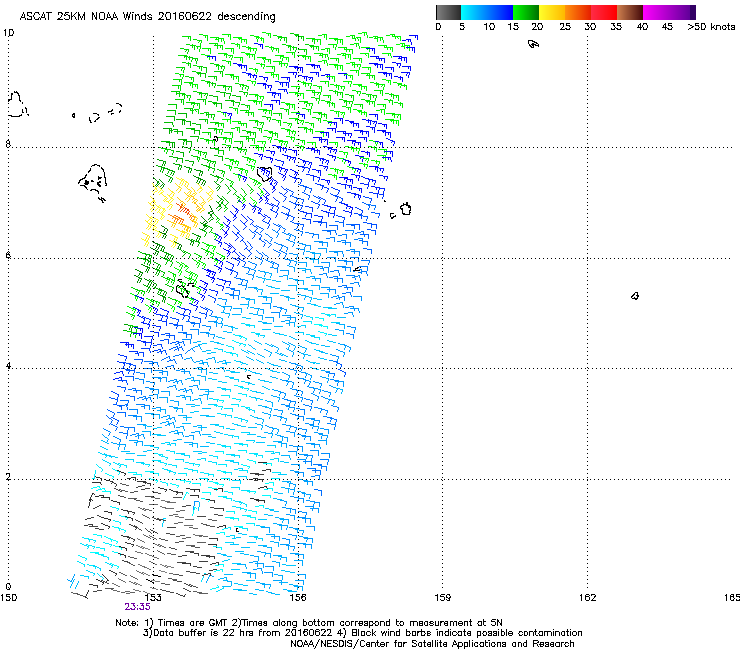Click the latitude label '8'
Image resolution: width=740 pixels, height=650 pixels.
[8, 144]
